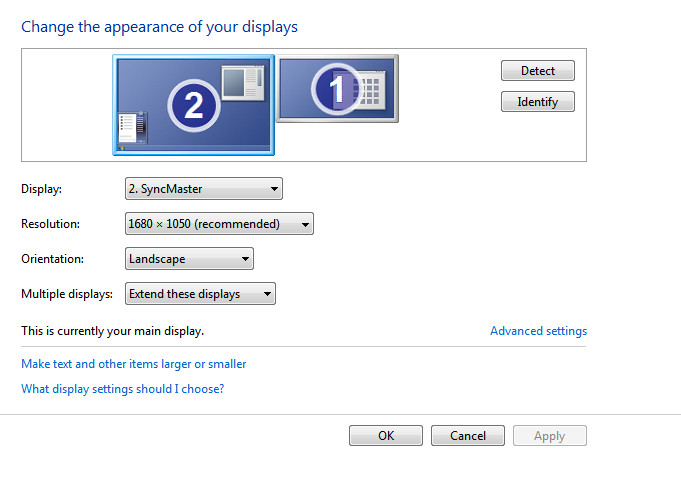Open the Orientation dropdown set to Landscape

(x=190, y=259)
